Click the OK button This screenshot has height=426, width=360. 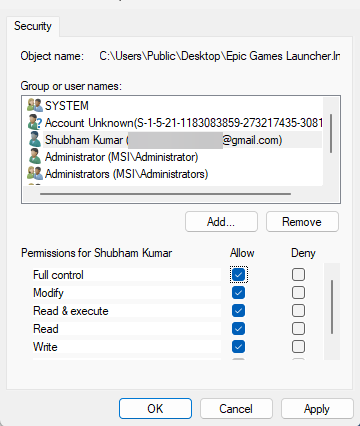coord(155,408)
